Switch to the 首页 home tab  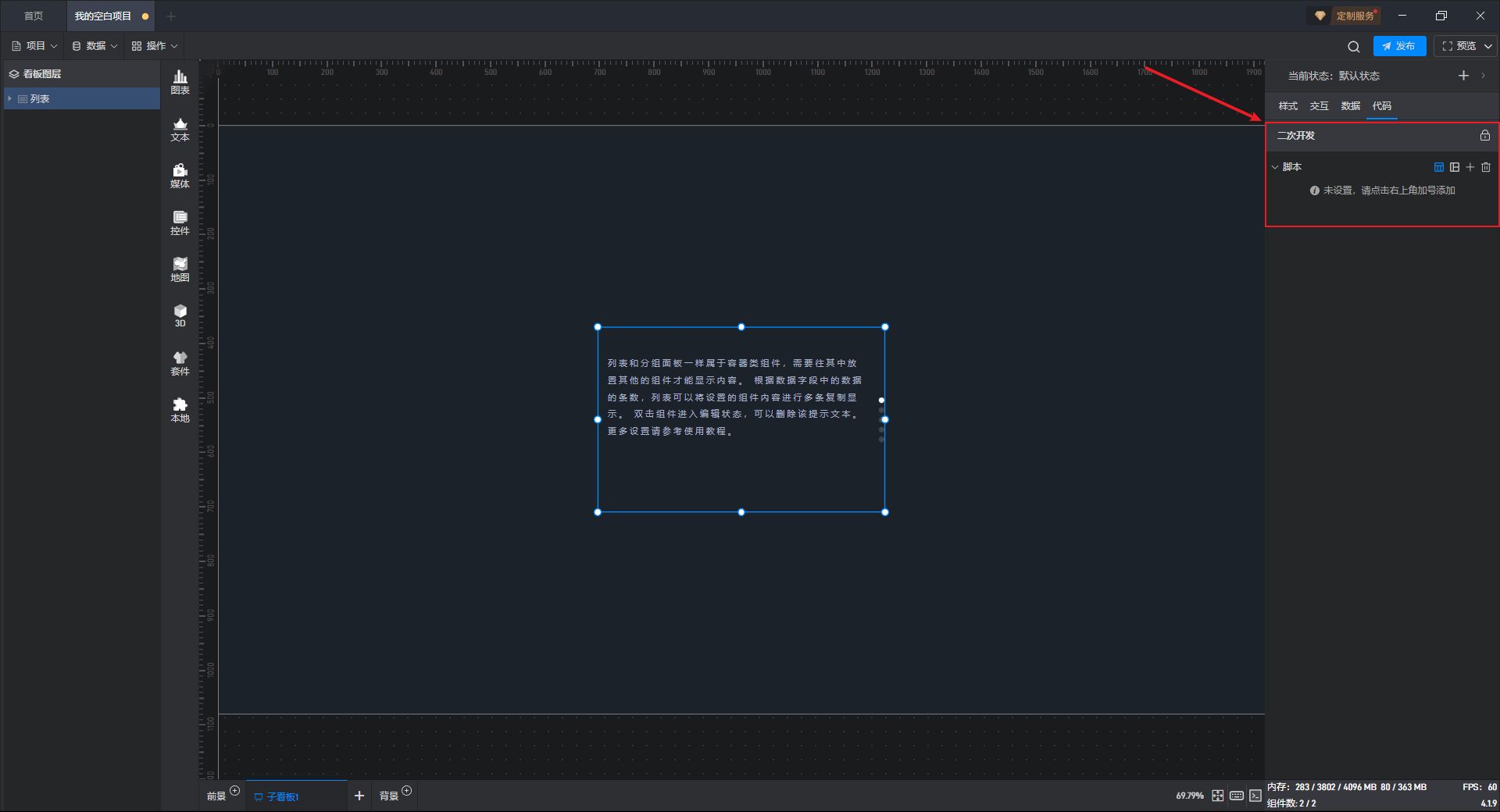pos(34,16)
